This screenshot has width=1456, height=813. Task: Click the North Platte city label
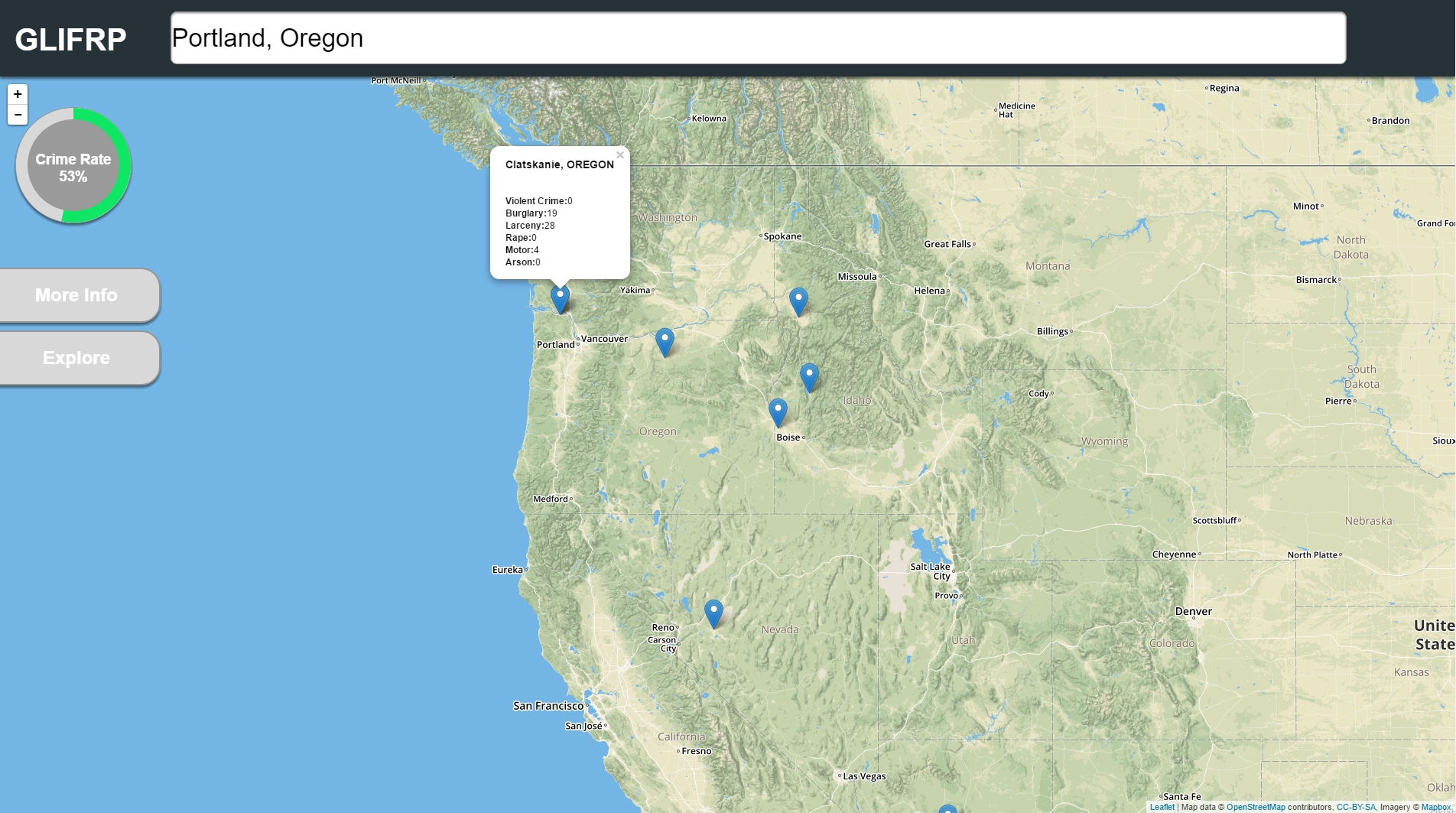(x=1312, y=555)
